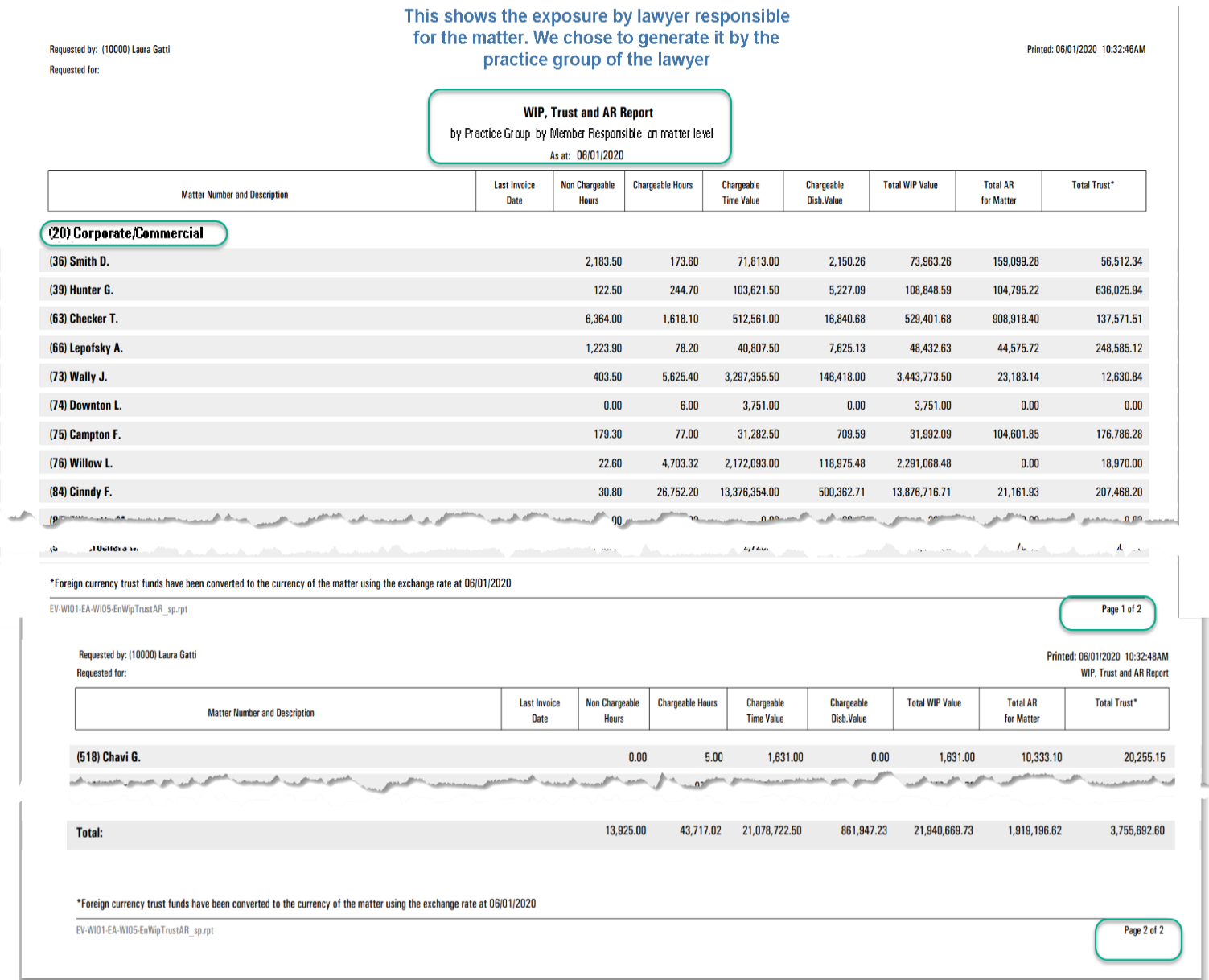Screen dimensions: 1209x980
Task: Select the Printed 06/01/2020 10:32:46AM timestamp
Action: tap(1086, 50)
